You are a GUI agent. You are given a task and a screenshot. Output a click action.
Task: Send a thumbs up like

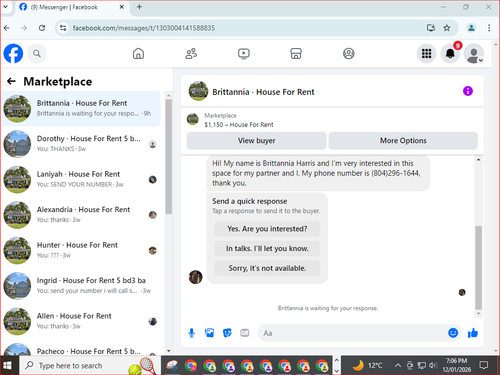pyautogui.click(x=473, y=333)
